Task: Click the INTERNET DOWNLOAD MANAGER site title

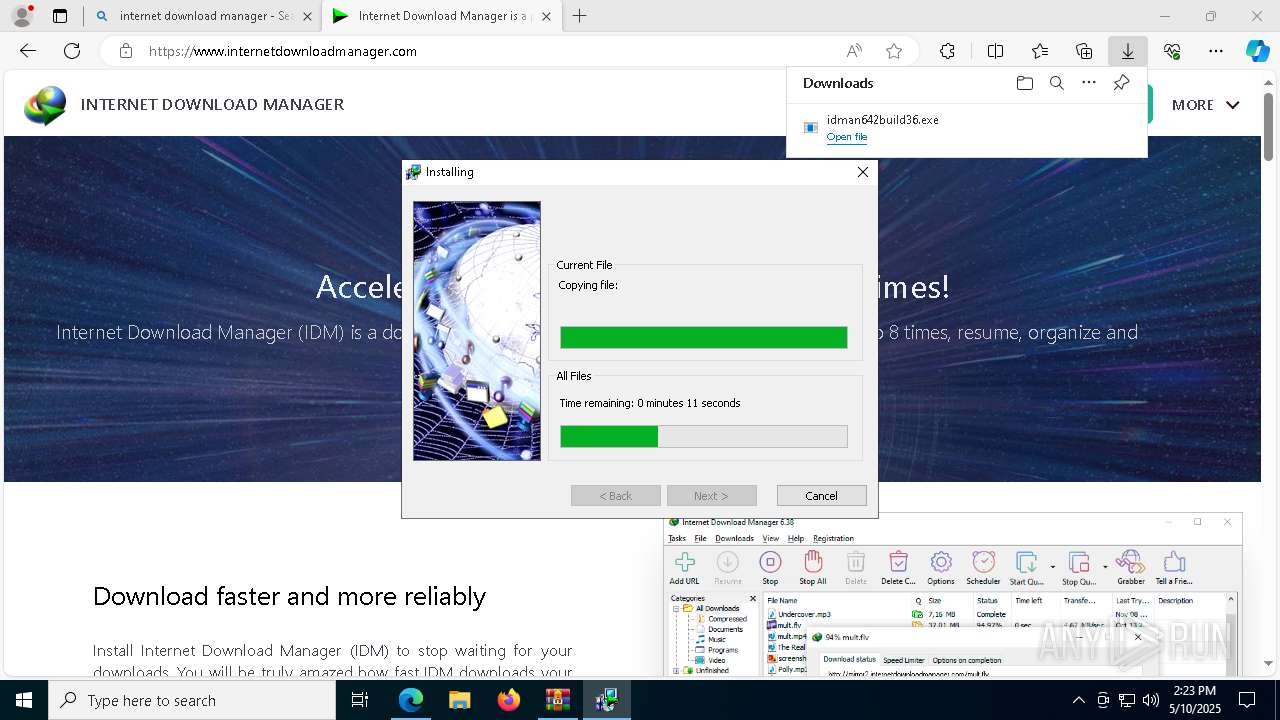Action: click(x=212, y=104)
